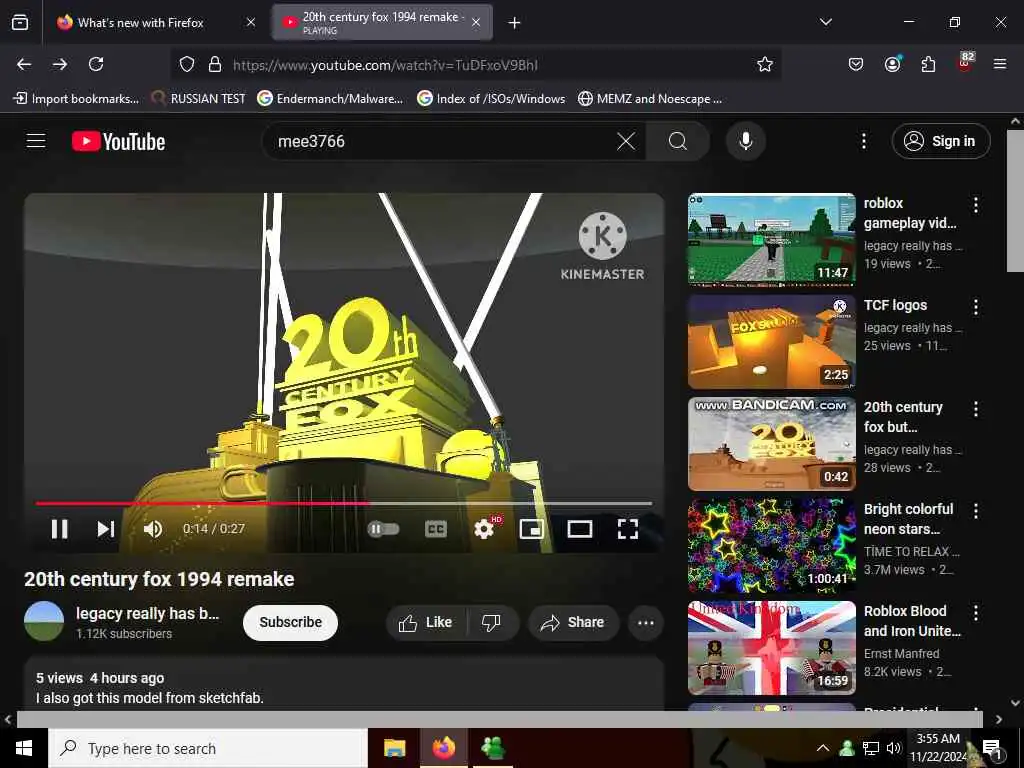Open Firefox View icon in tab bar
Image resolution: width=1024 pixels, height=768 pixels.
(20, 22)
